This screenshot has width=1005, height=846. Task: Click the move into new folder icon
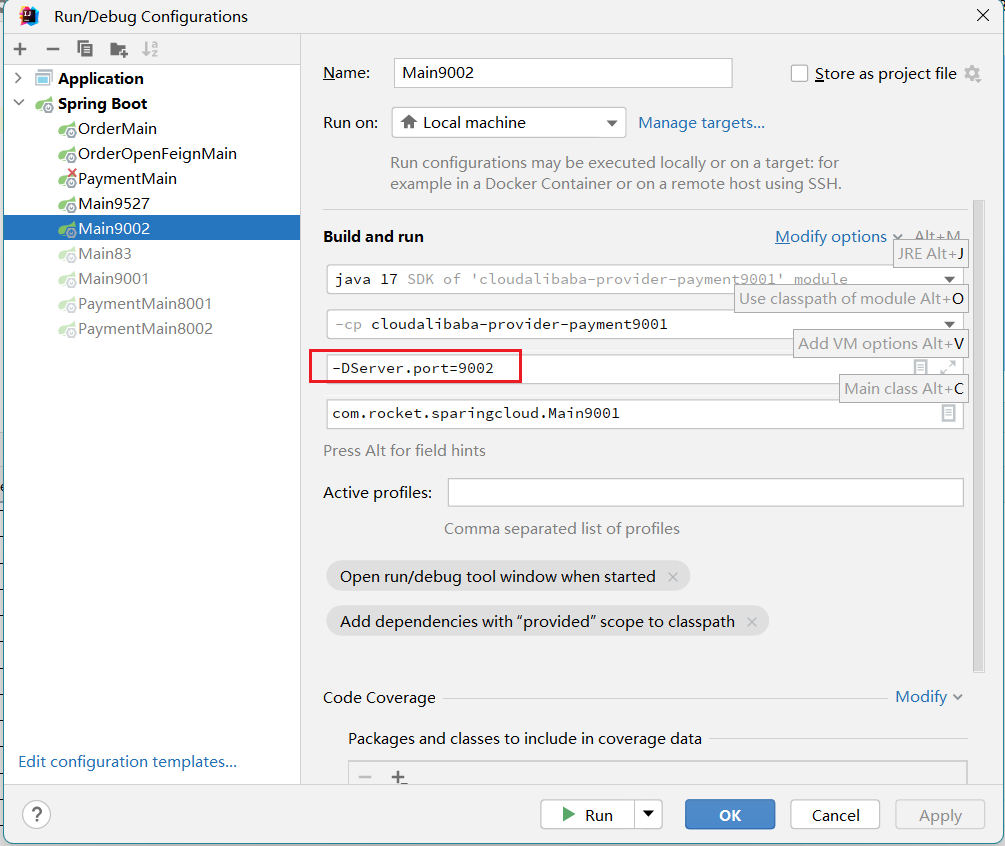coord(118,49)
